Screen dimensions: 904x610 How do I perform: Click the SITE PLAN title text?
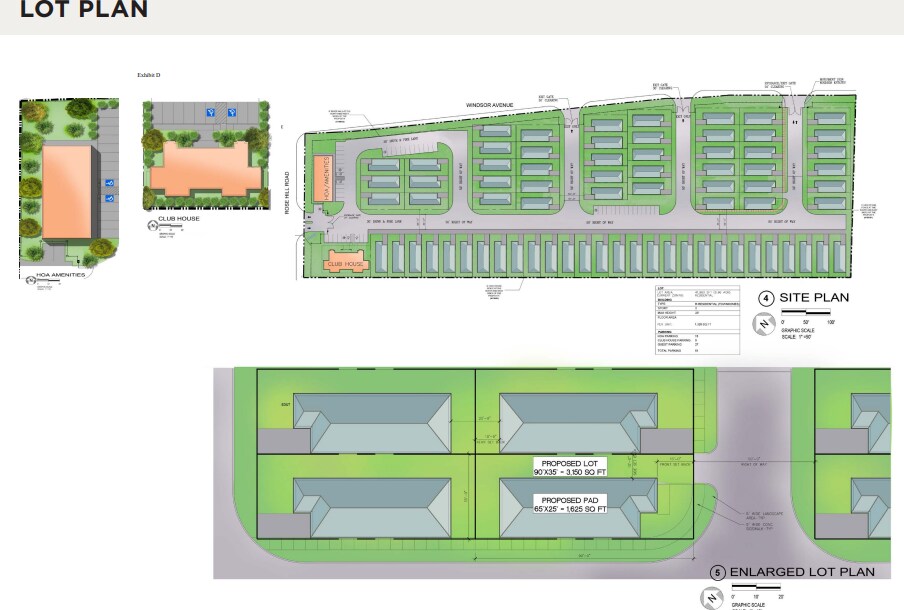pos(814,298)
